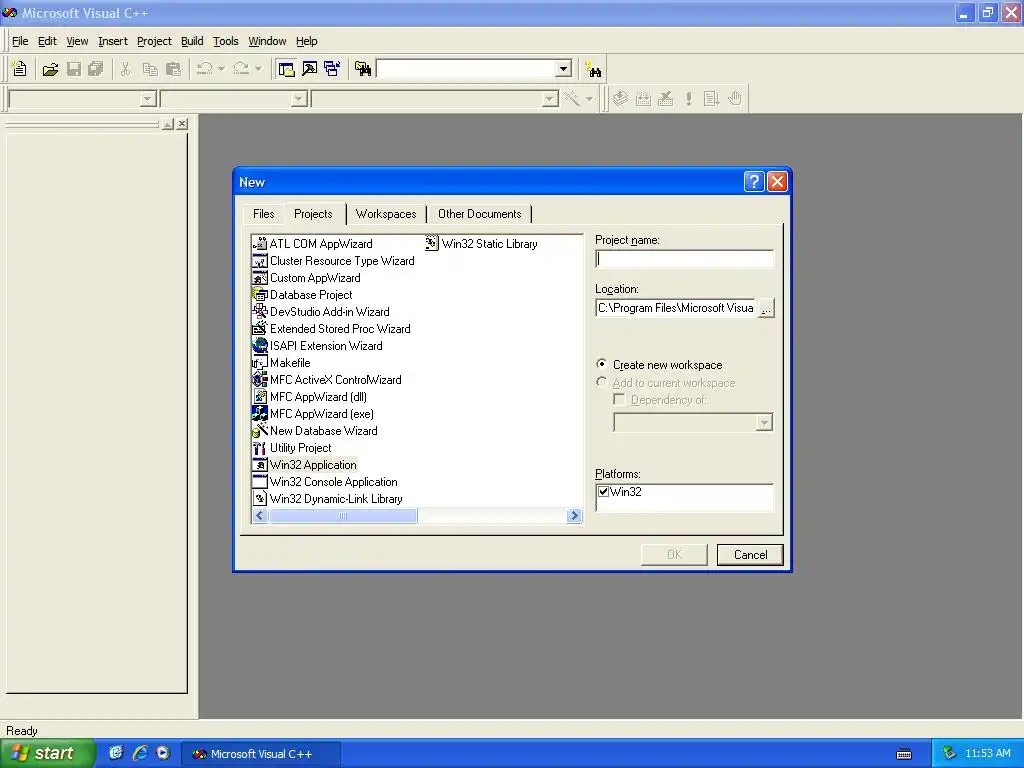
Task: Select ISAPI Extension Wizard project type
Action: click(318, 345)
